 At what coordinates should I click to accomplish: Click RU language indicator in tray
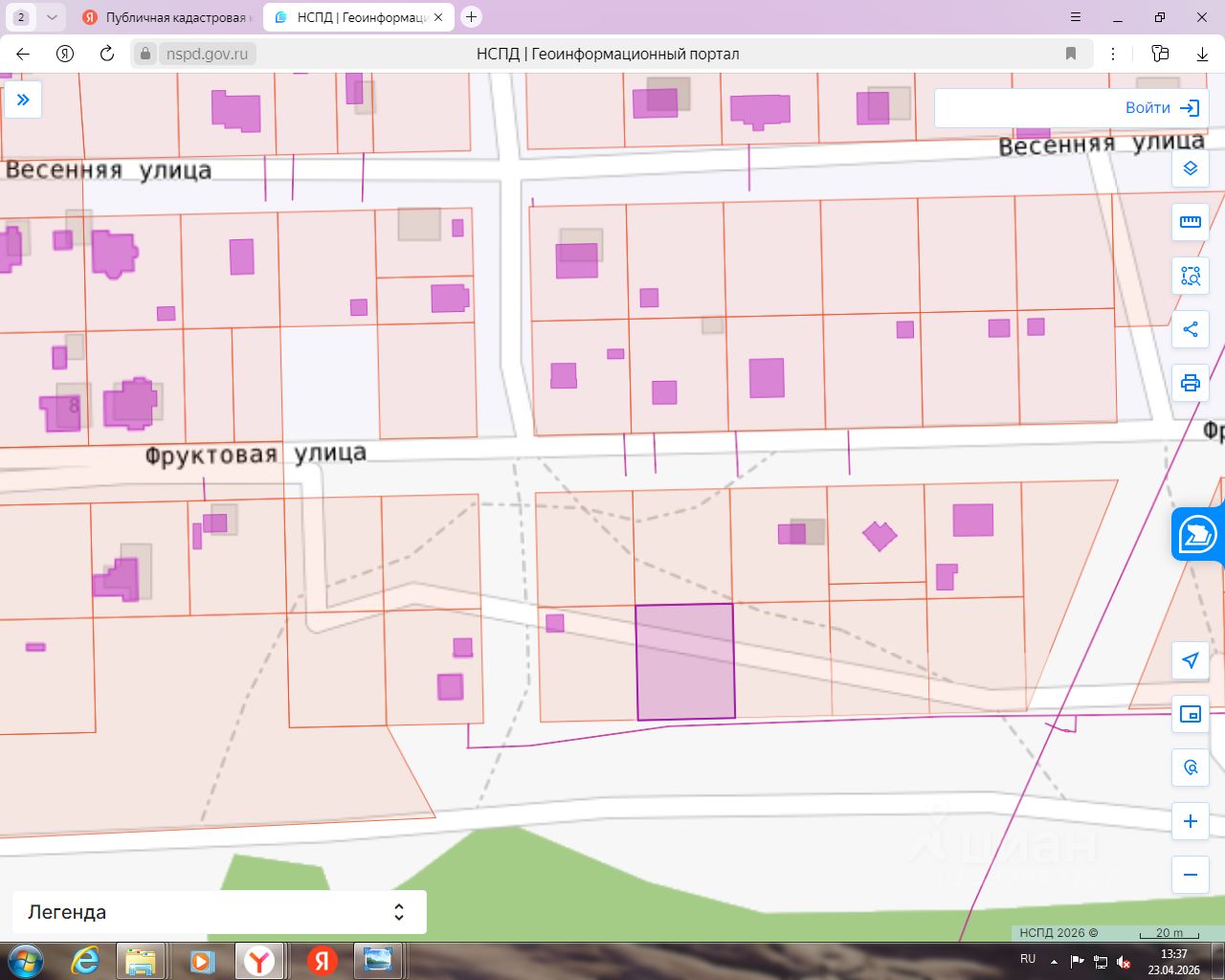pyautogui.click(x=1028, y=959)
